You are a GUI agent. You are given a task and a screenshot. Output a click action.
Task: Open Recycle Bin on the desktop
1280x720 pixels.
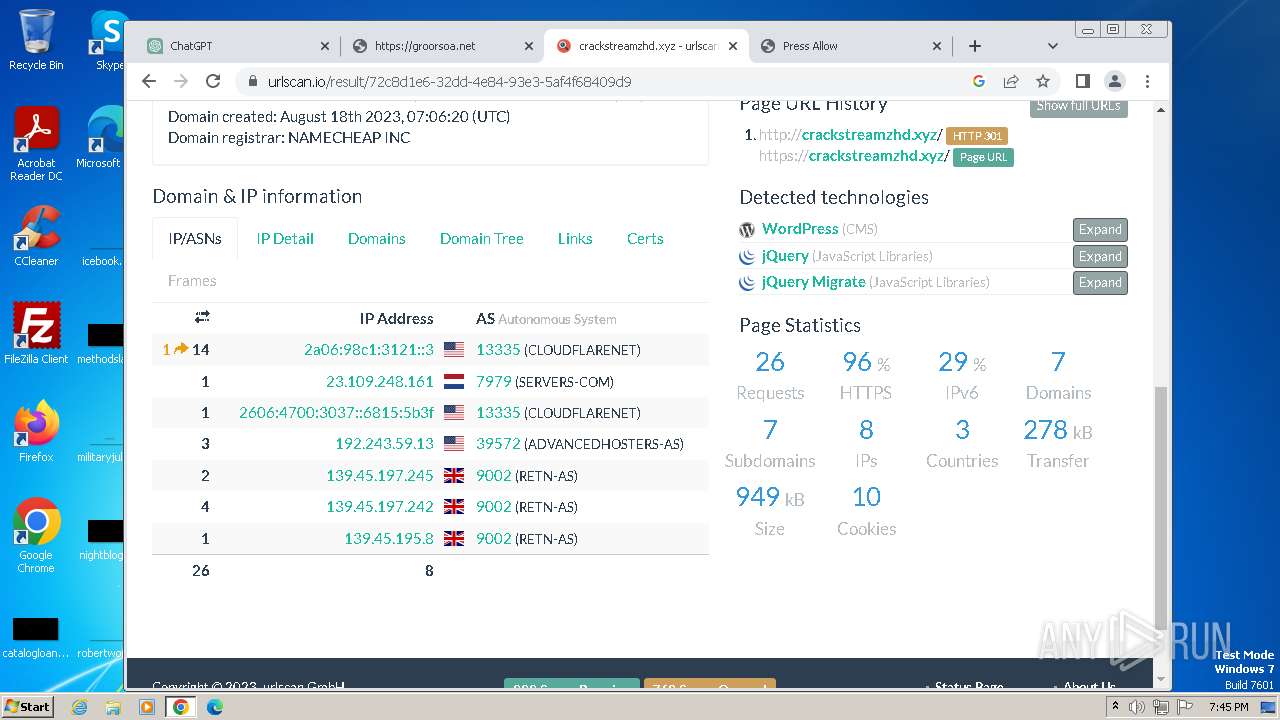36,40
